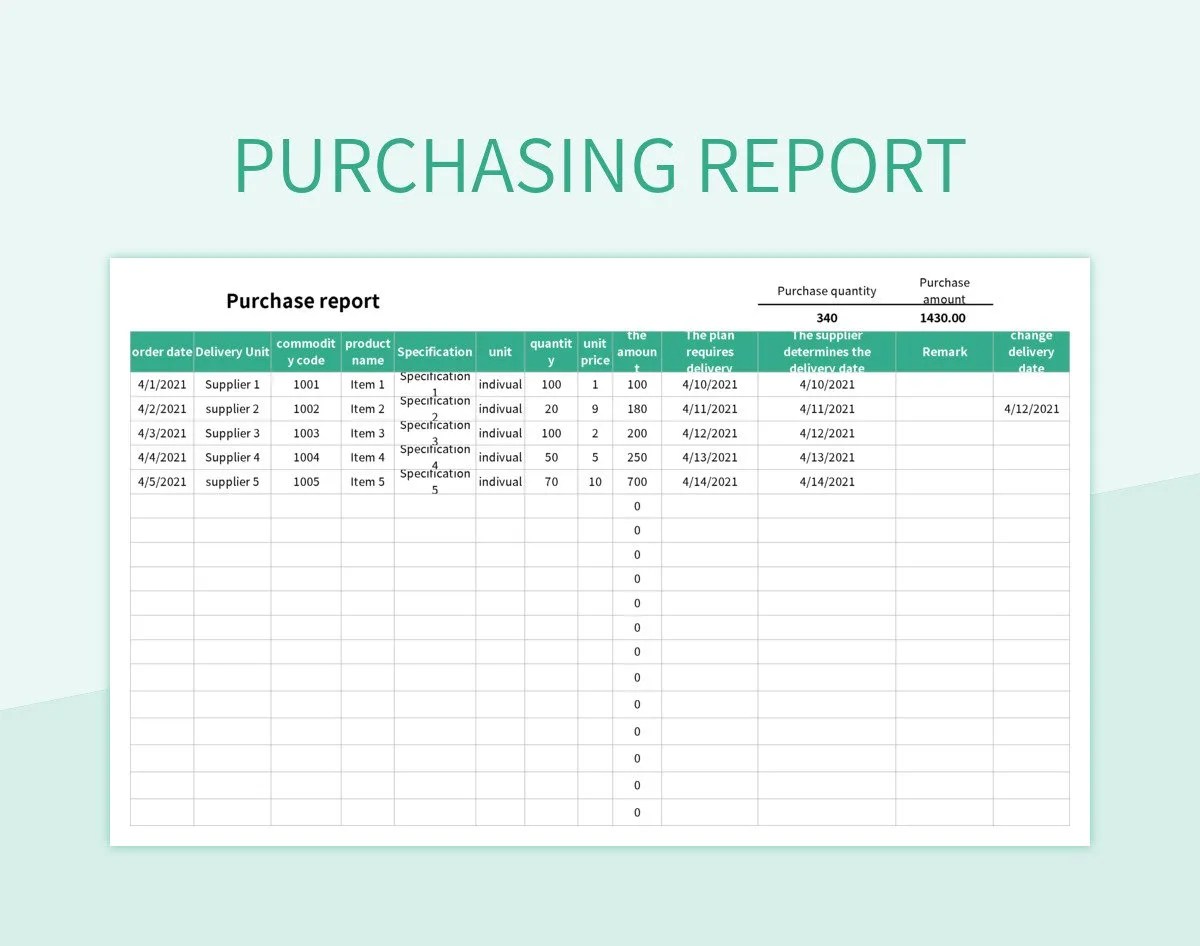
Task: Click the 'Specification' column header
Action: 435,352
